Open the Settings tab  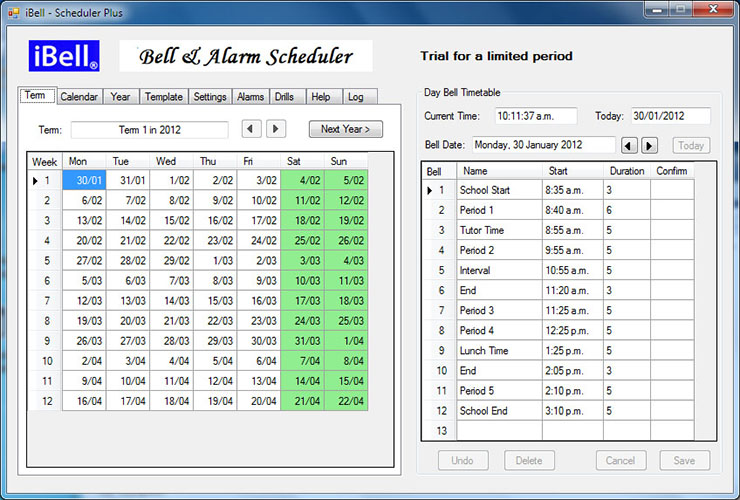click(210, 97)
